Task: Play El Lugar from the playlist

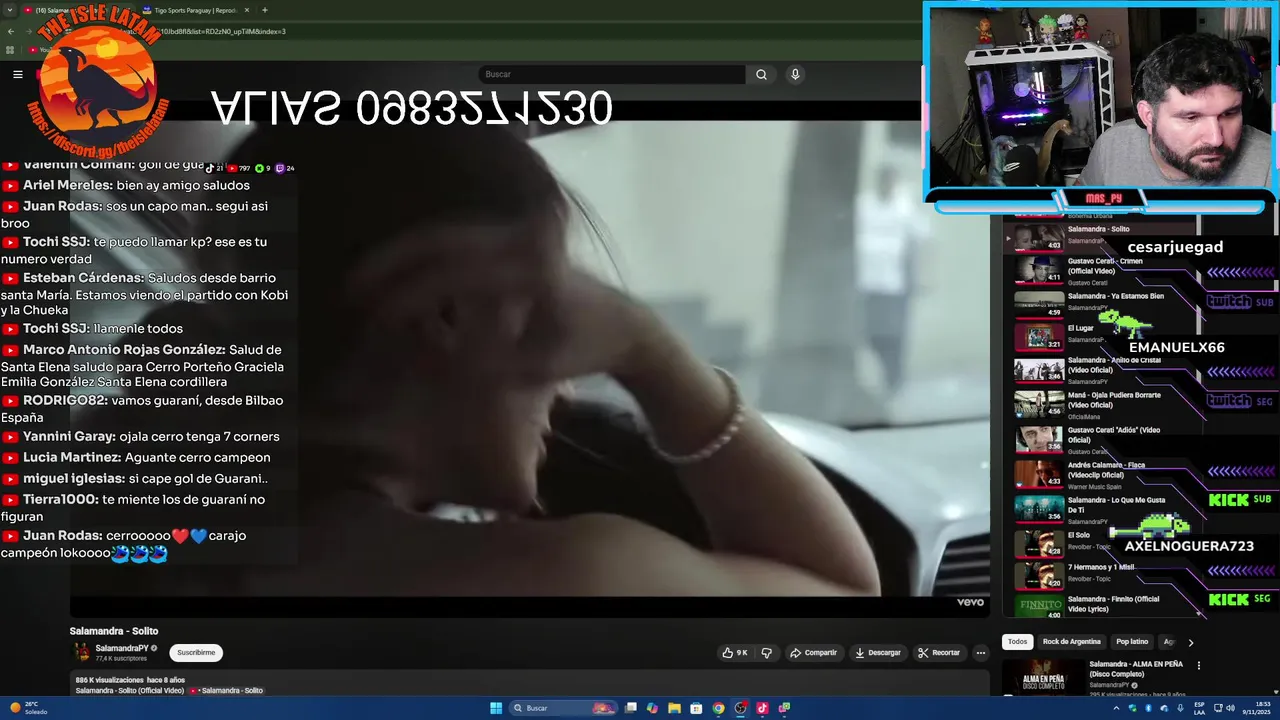Action: click(1101, 335)
